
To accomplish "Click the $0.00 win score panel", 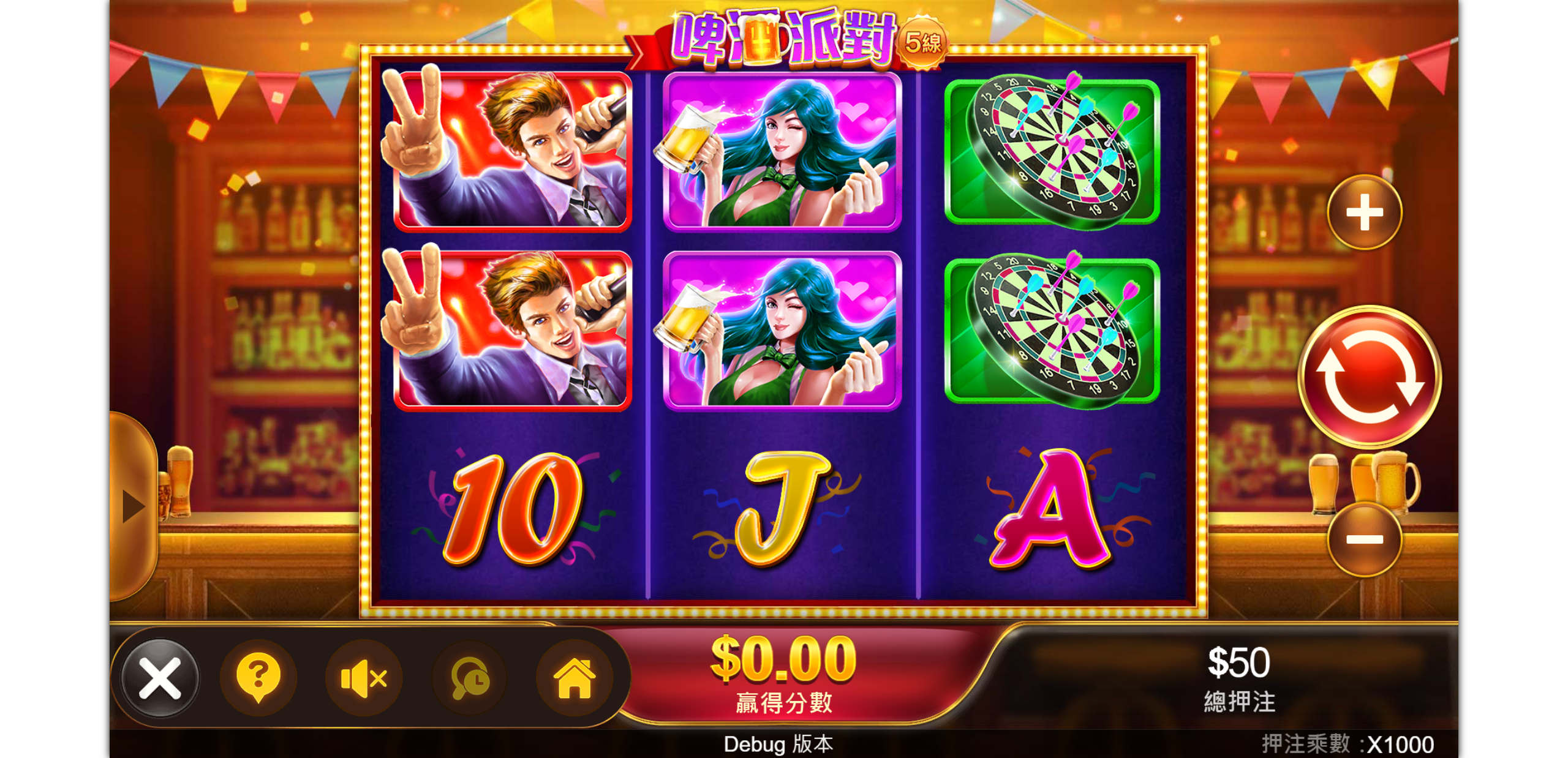I will click(783, 674).
